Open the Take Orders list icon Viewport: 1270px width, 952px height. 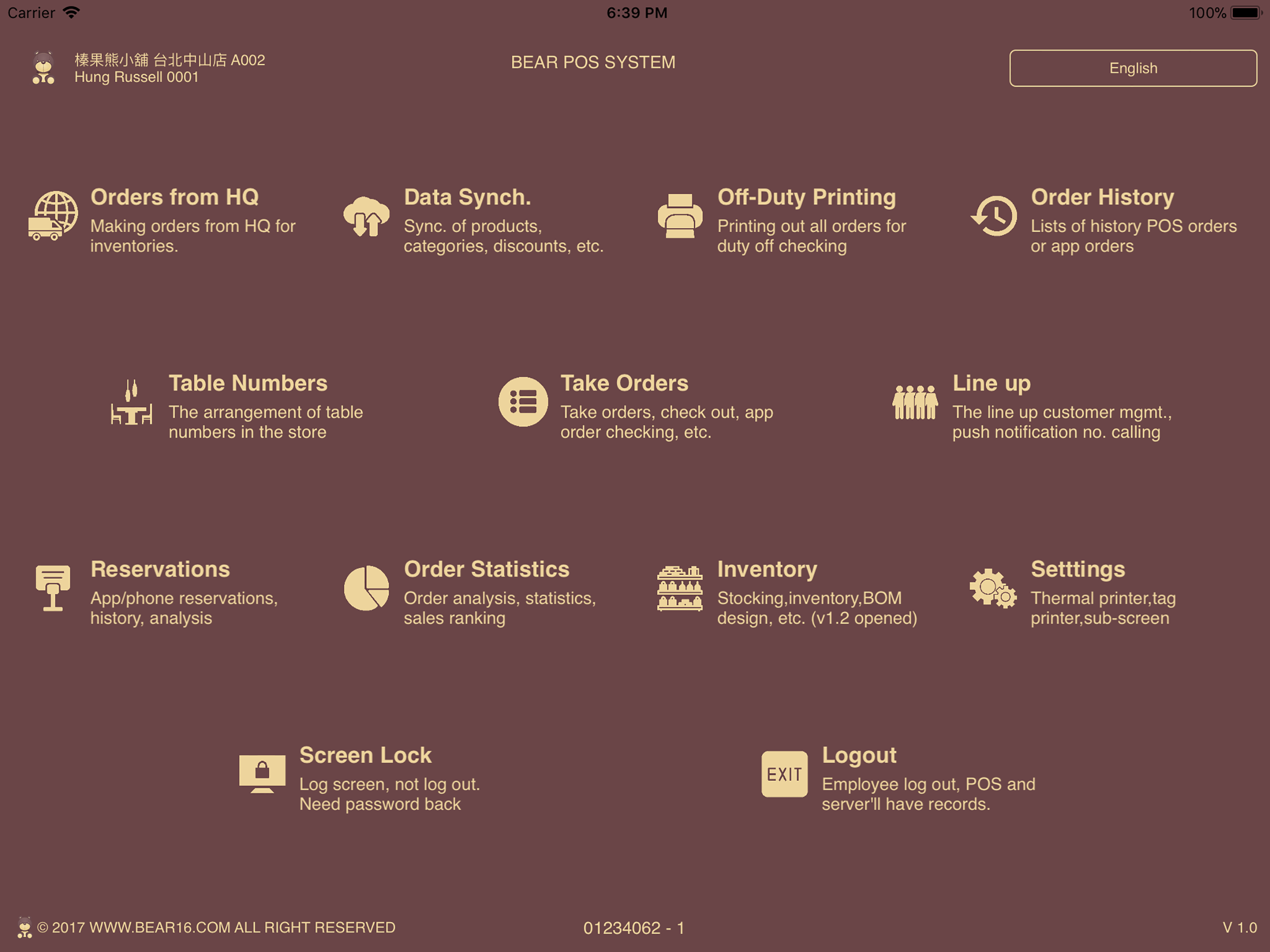tap(523, 402)
